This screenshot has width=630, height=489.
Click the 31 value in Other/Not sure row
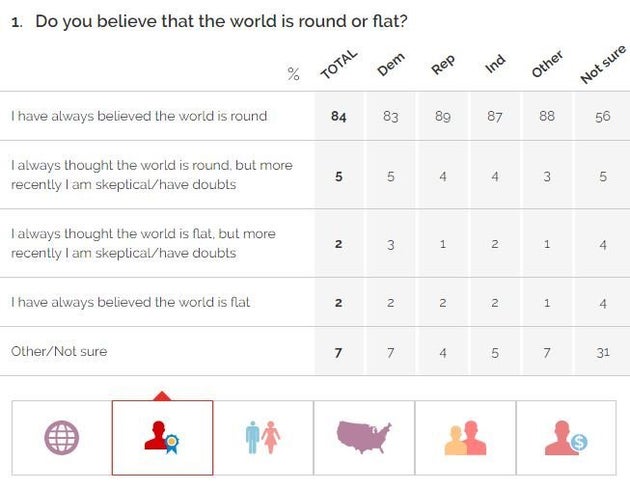(x=602, y=351)
